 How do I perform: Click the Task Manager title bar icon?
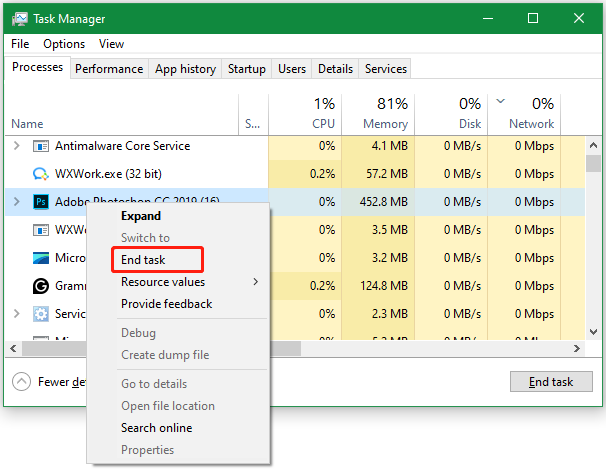point(19,19)
